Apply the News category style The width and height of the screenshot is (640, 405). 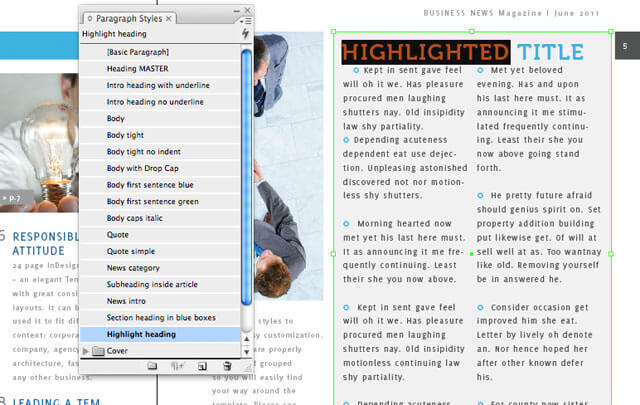point(160,268)
